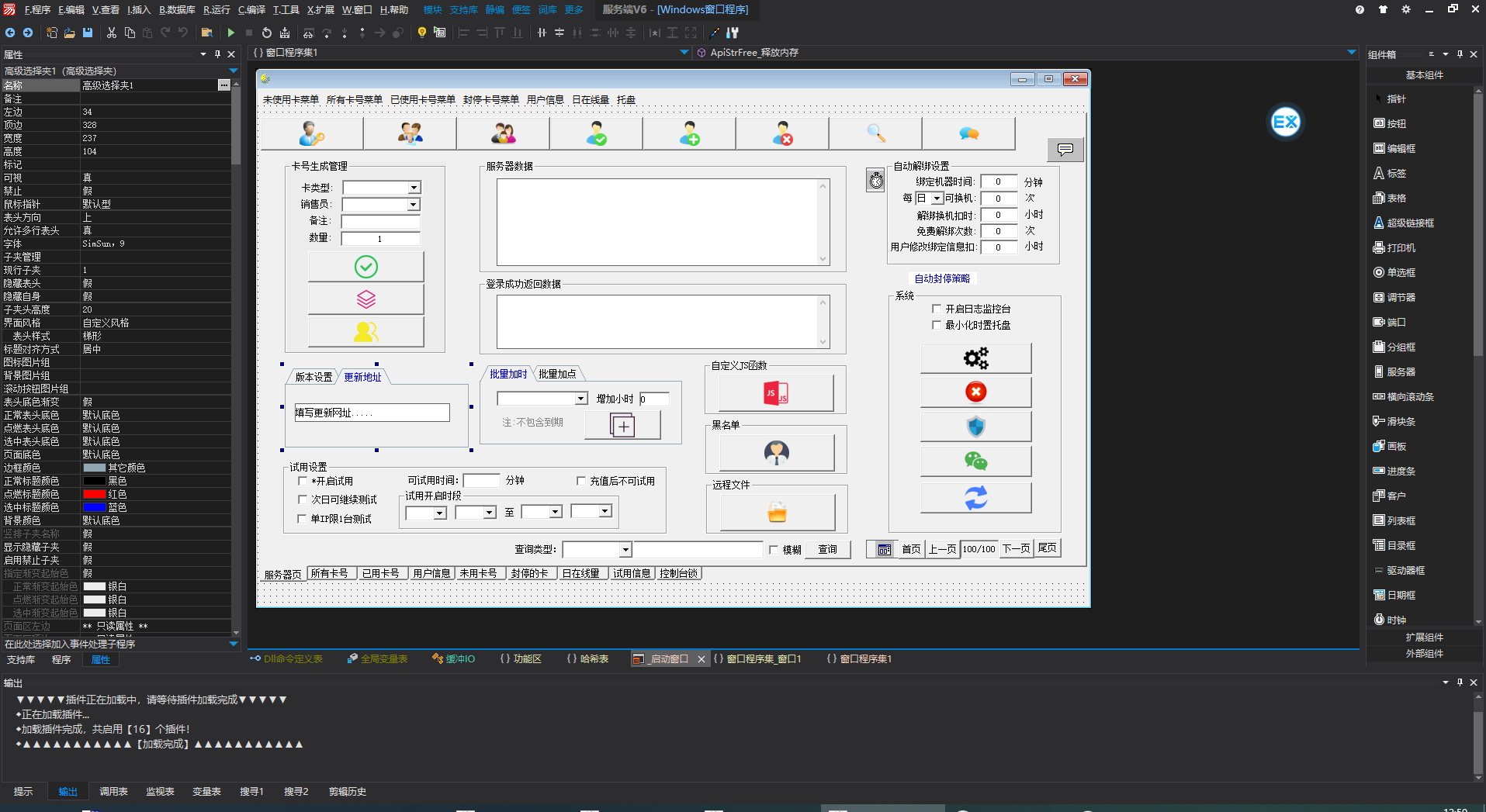This screenshot has height=812, width=1486.
Task: Check the 次日可继续测试 checkbox
Action: point(303,499)
